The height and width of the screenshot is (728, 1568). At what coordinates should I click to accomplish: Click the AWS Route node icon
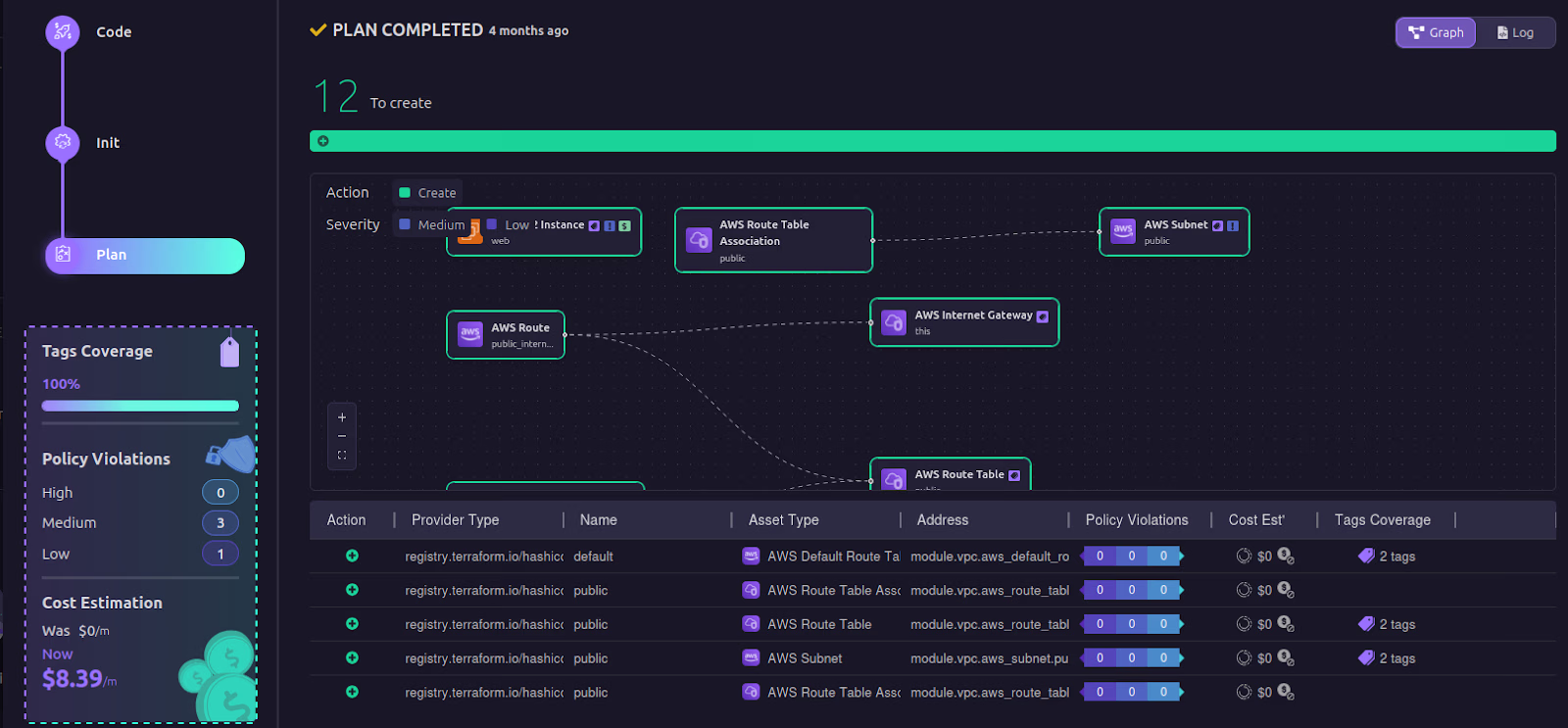[x=470, y=335]
